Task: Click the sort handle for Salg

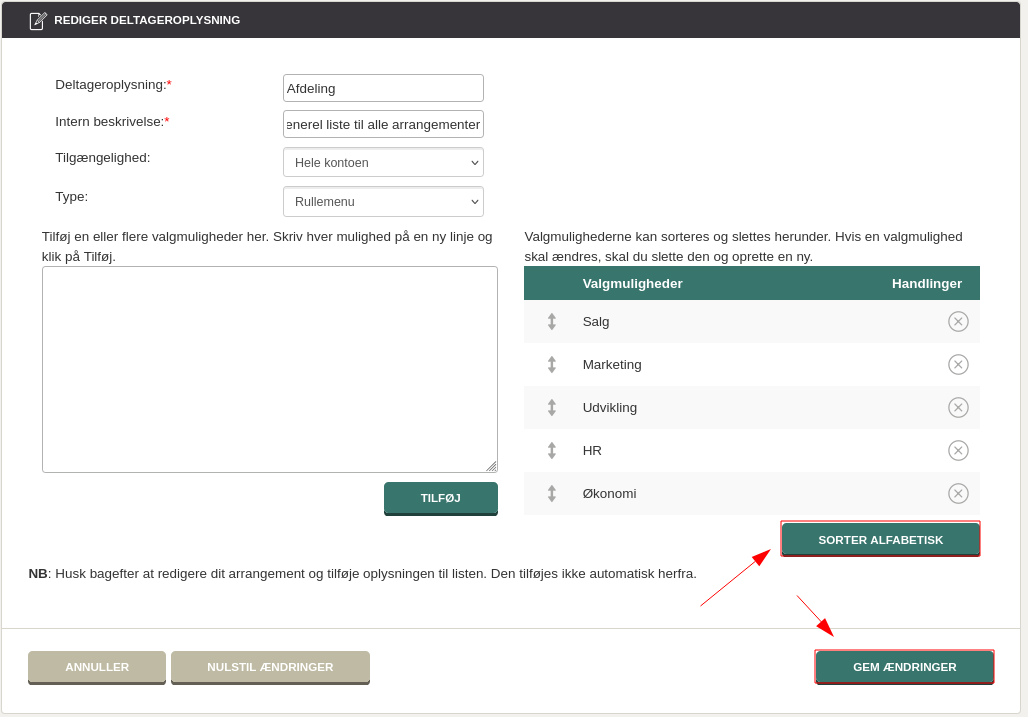Action: coord(551,322)
